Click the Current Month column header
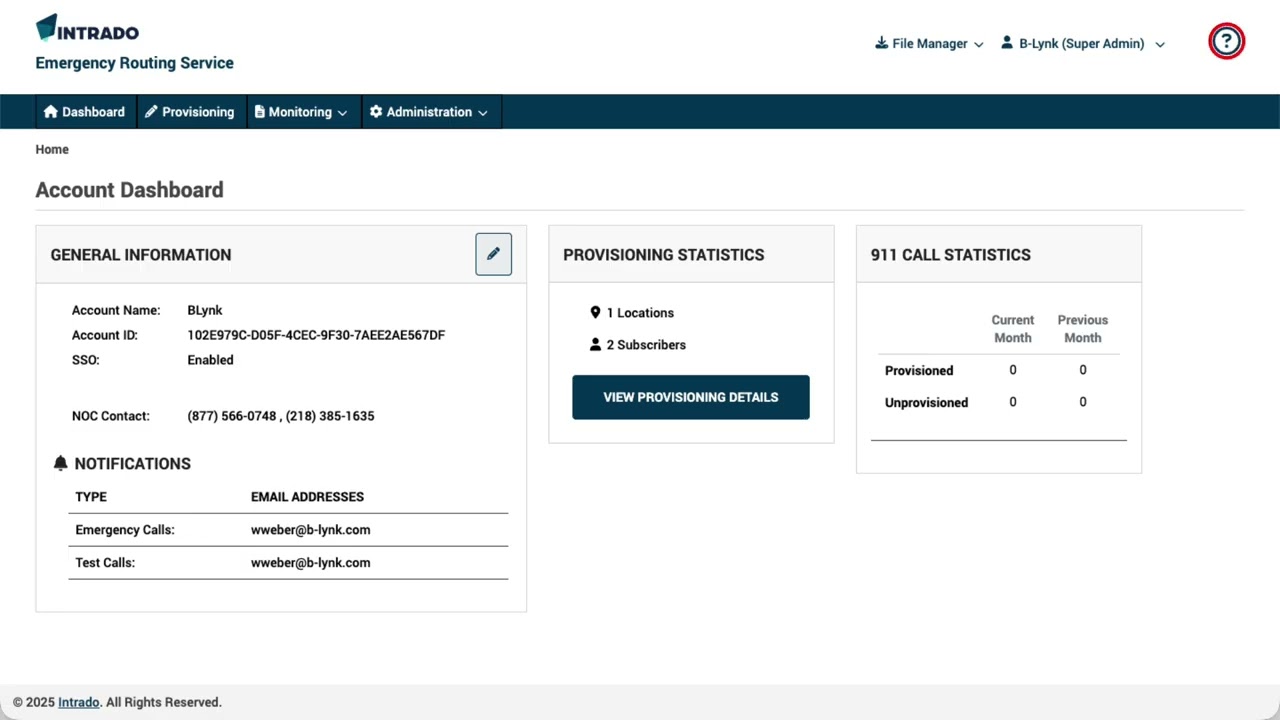Screen dimensions: 1280x720 pyautogui.click(x=1013, y=329)
